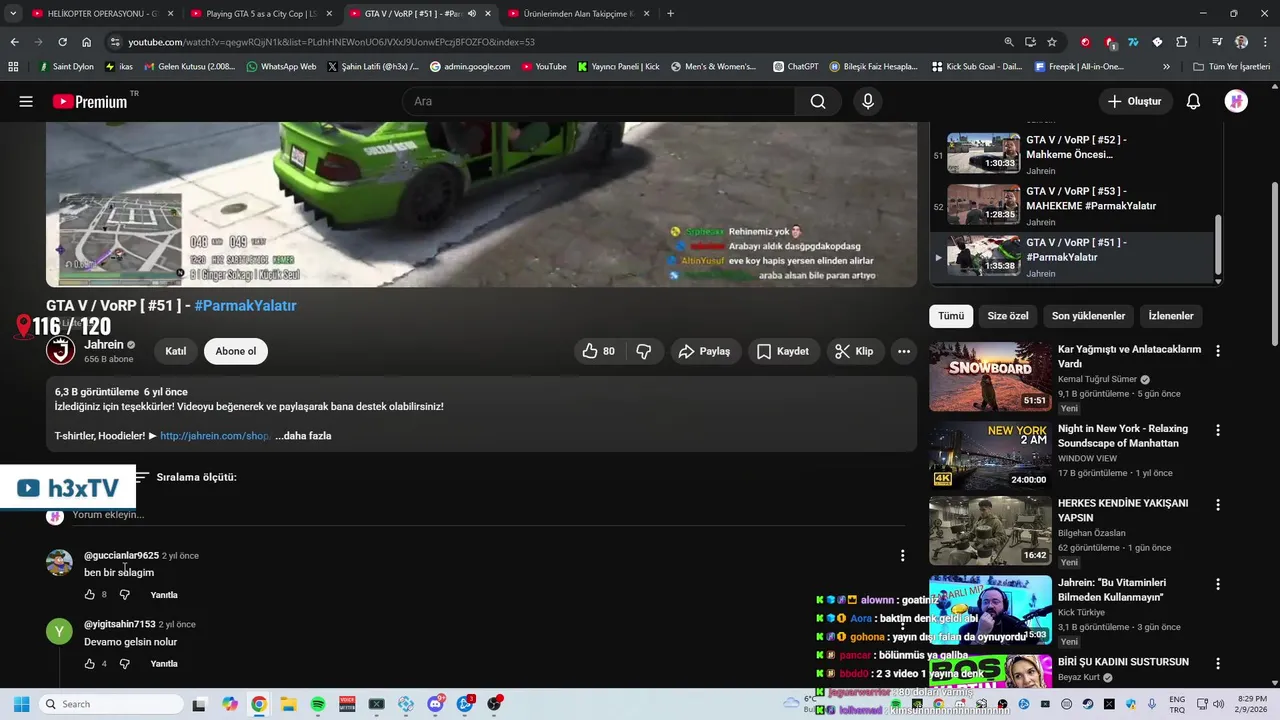Viewport: 1280px width, 720px height.
Task: Select the Son yüklenenler filter chip
Action: [1088, 316]
